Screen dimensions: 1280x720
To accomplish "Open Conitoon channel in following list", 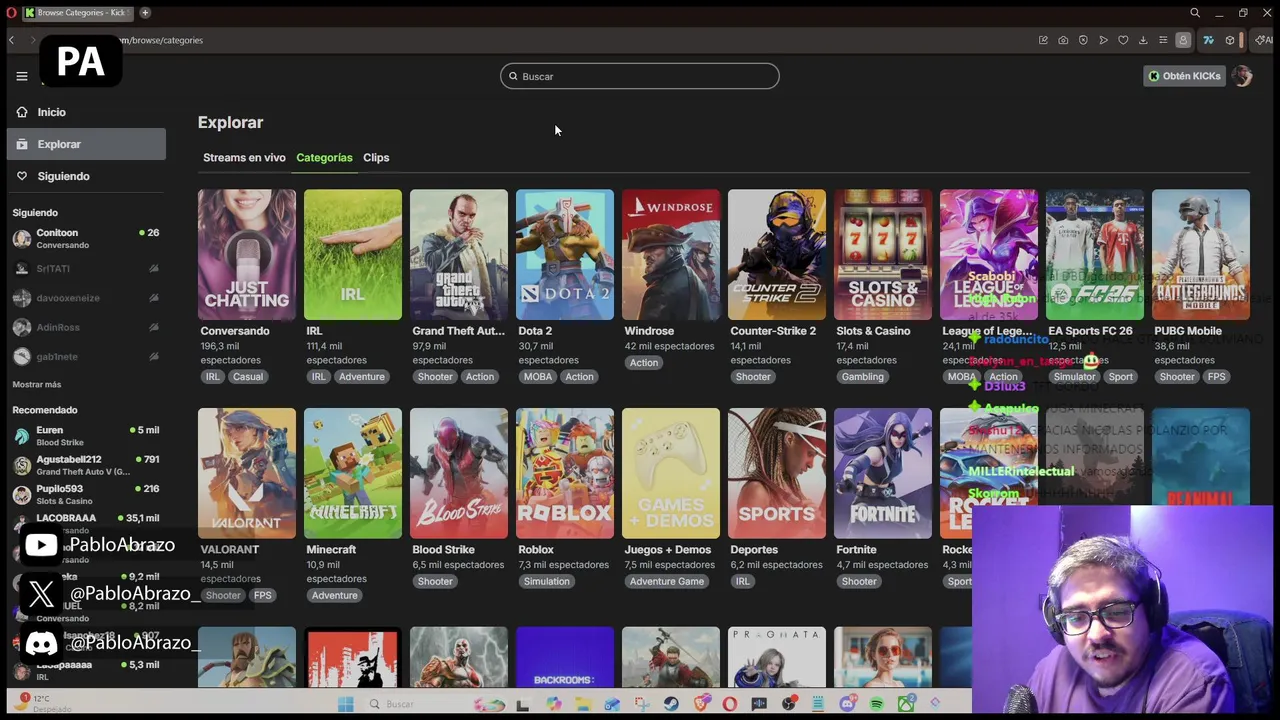I will click(86, 238).
